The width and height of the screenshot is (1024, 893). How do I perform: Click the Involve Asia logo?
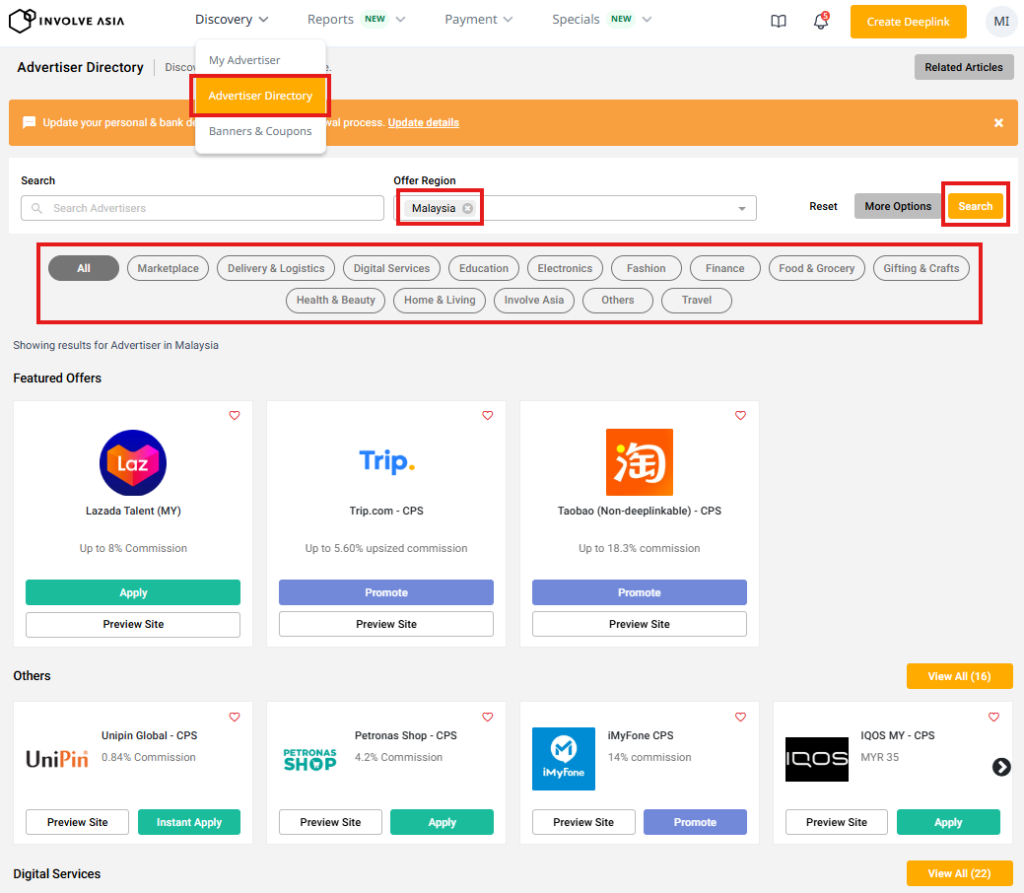(66, 20)
